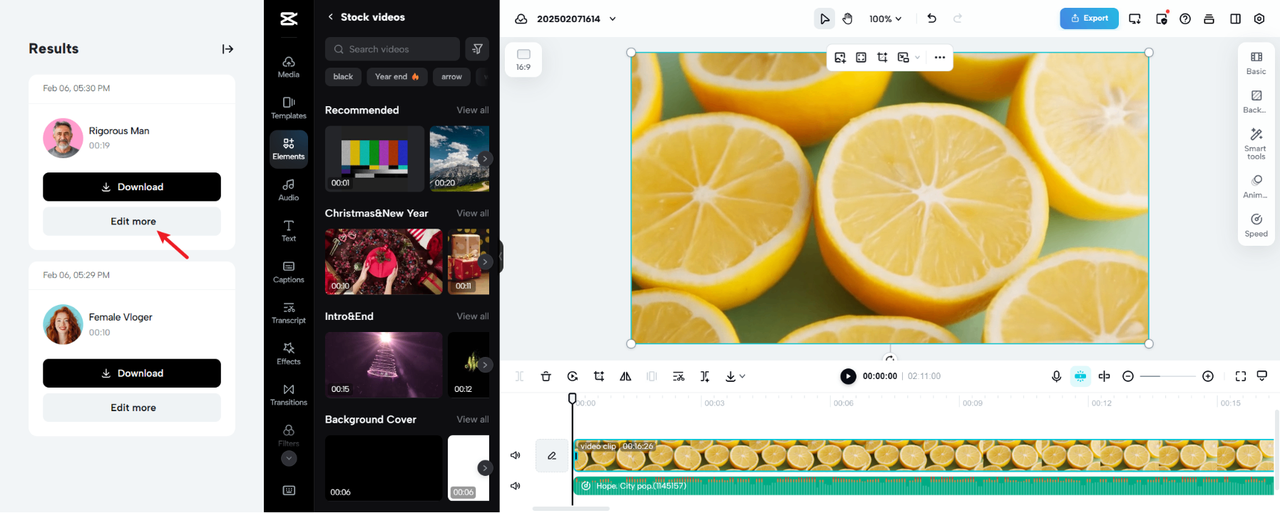This screenshot has height=513, width=1280.
Task: Download the Female Vloger result
Action: [x=132, y=373]
